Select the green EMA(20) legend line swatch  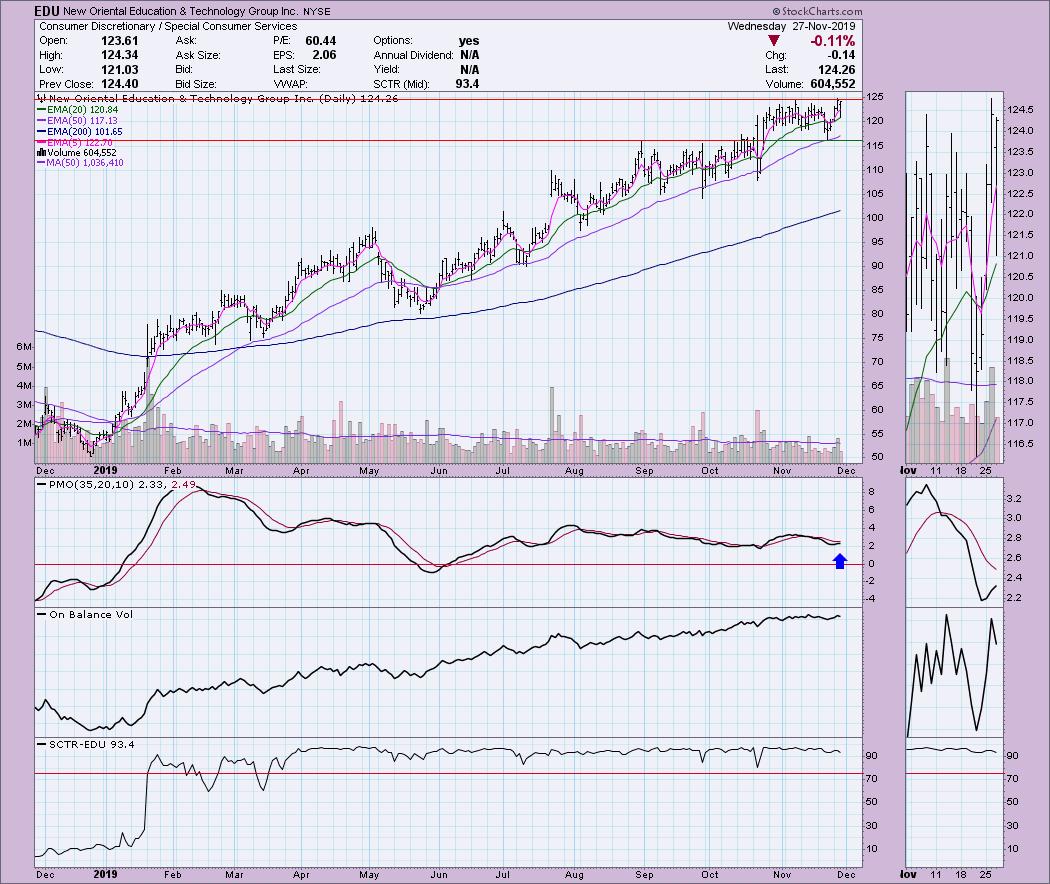42,110
